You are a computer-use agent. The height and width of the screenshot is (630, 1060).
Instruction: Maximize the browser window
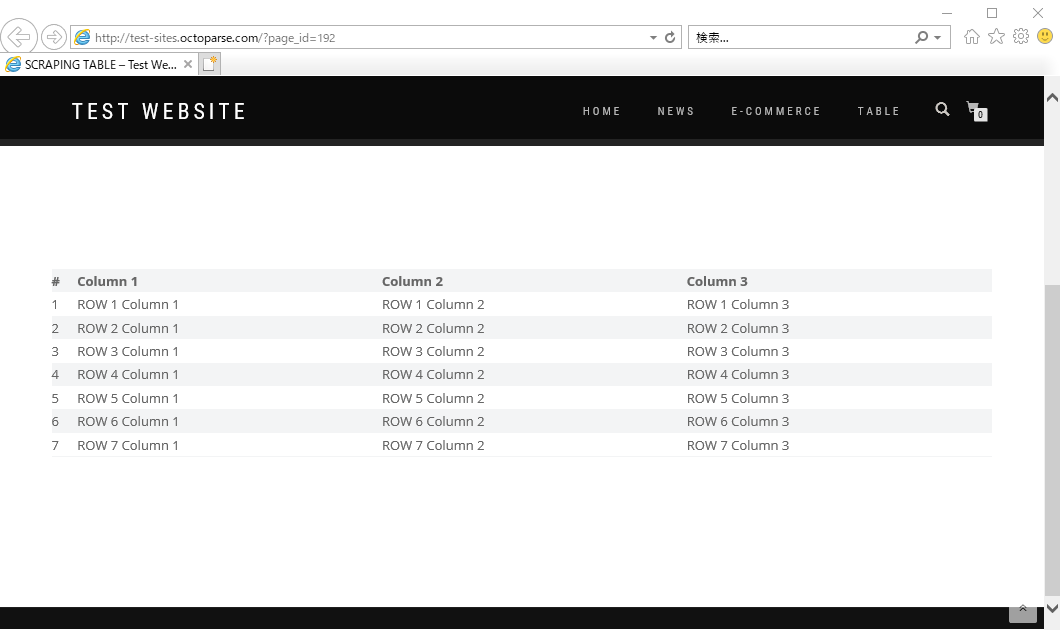[992, 13]
